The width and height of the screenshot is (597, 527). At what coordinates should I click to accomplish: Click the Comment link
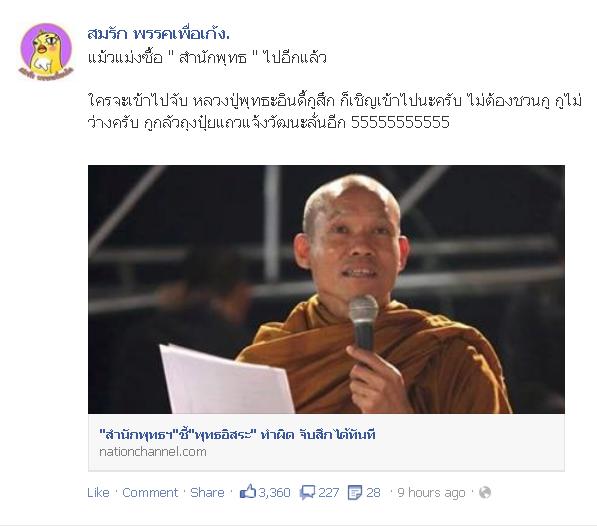click(x=150, y=492)
